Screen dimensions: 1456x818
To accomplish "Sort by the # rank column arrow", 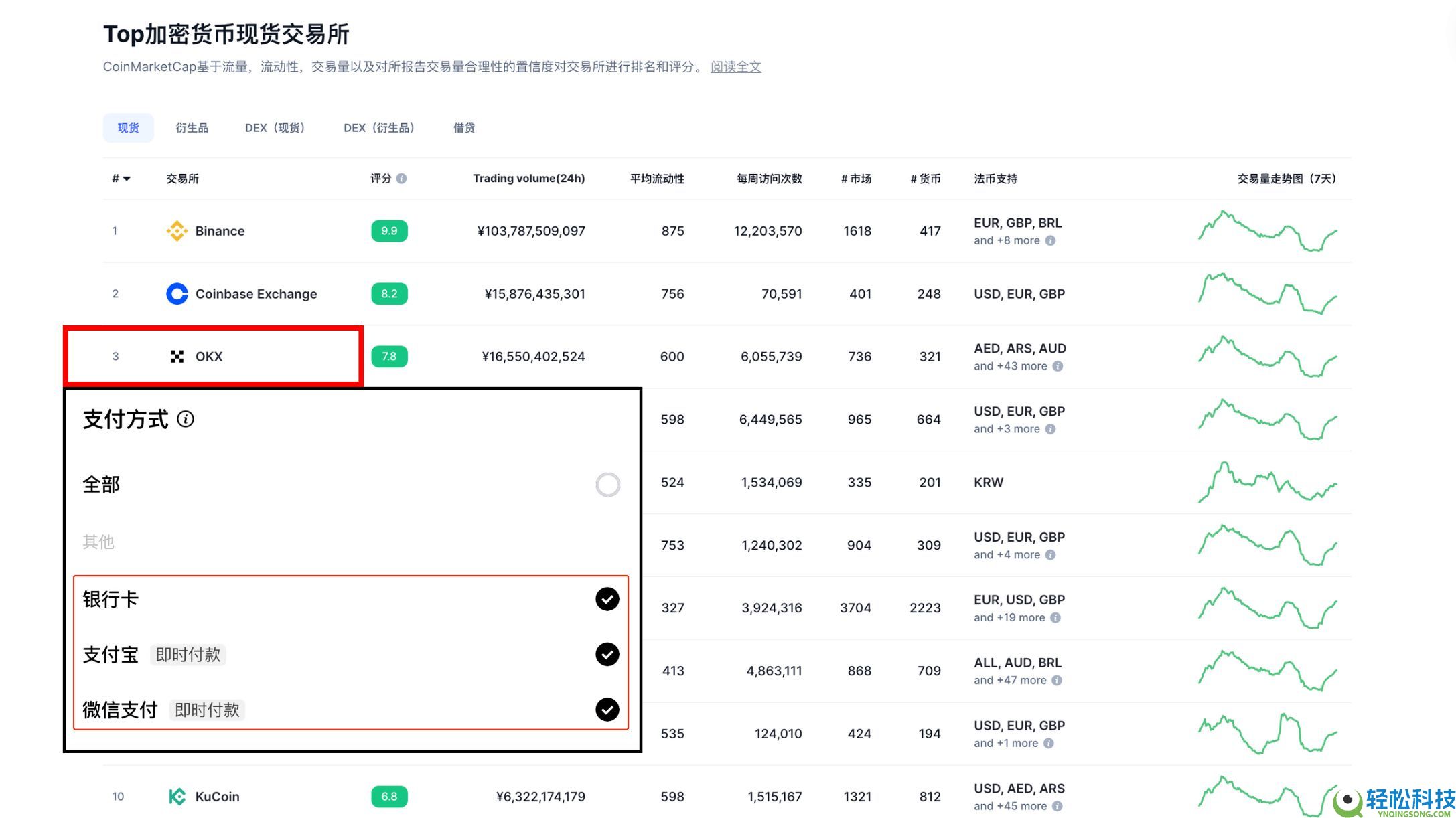I will click(127, 179).
